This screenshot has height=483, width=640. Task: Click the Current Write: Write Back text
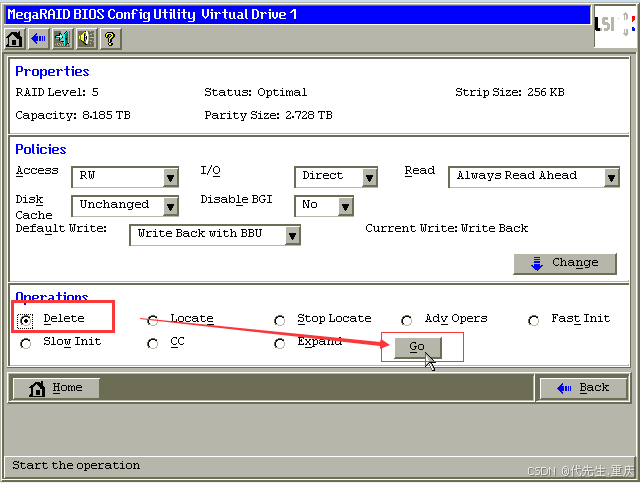coord(447,228)
